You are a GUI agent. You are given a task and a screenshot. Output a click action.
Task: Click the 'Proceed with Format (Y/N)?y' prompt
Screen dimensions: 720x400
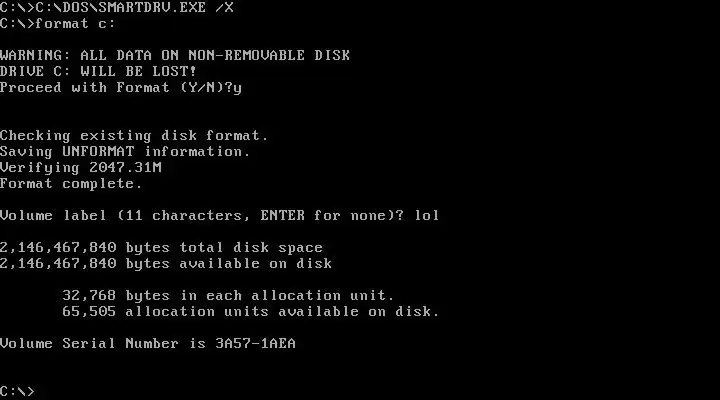point(121,88)
